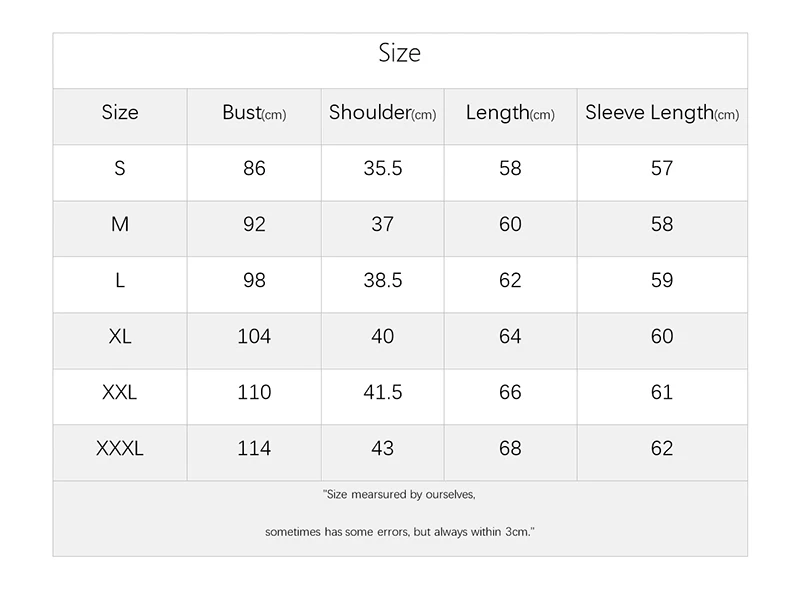The image size is (800, 590).
Task: Select shoulder value 35.5 in the S row
Action: click(383, 168)
